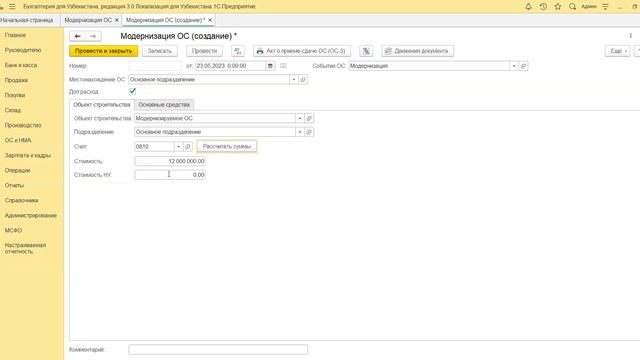640x360 pixels.
Task: Click Рассчитать суммы button
Action: pos(227,147)
